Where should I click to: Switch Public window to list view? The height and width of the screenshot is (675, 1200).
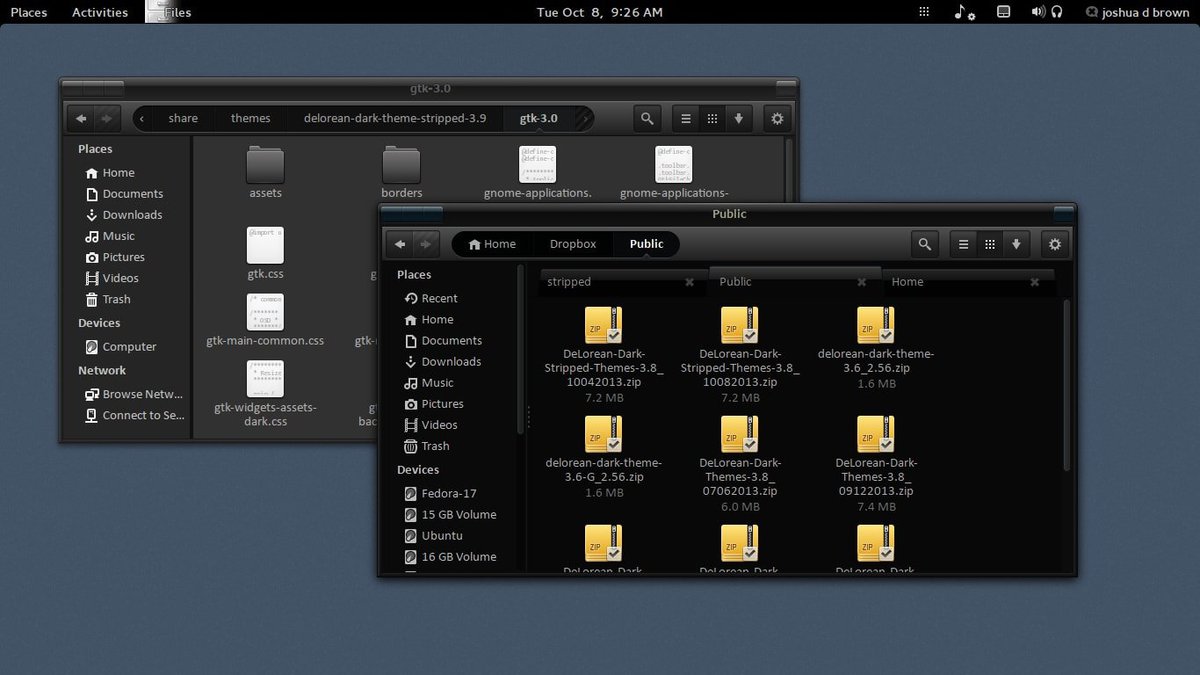click(x=963, y=244)
